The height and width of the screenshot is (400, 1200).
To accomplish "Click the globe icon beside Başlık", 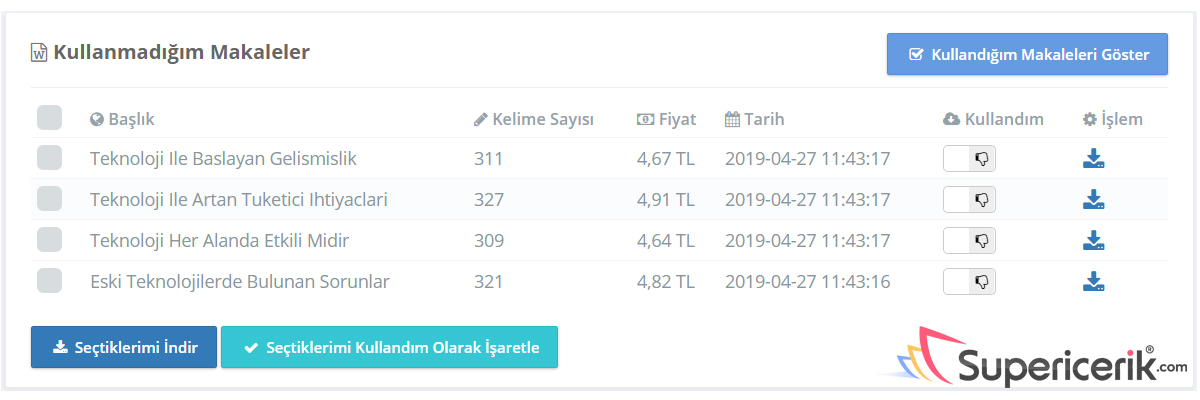I will (x=97, y=120).
